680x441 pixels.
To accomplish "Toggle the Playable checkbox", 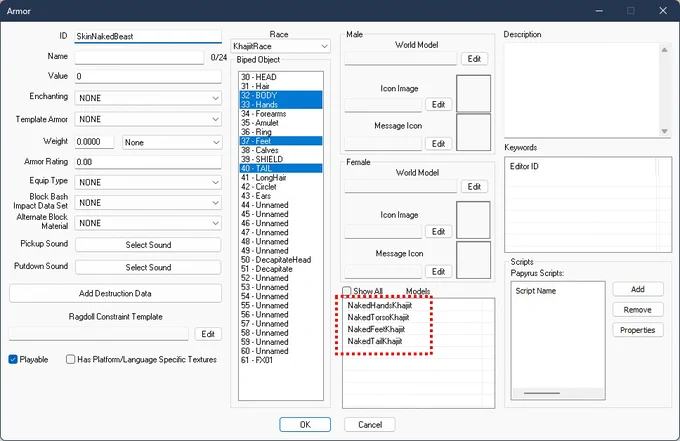I will tap(13, 359).
